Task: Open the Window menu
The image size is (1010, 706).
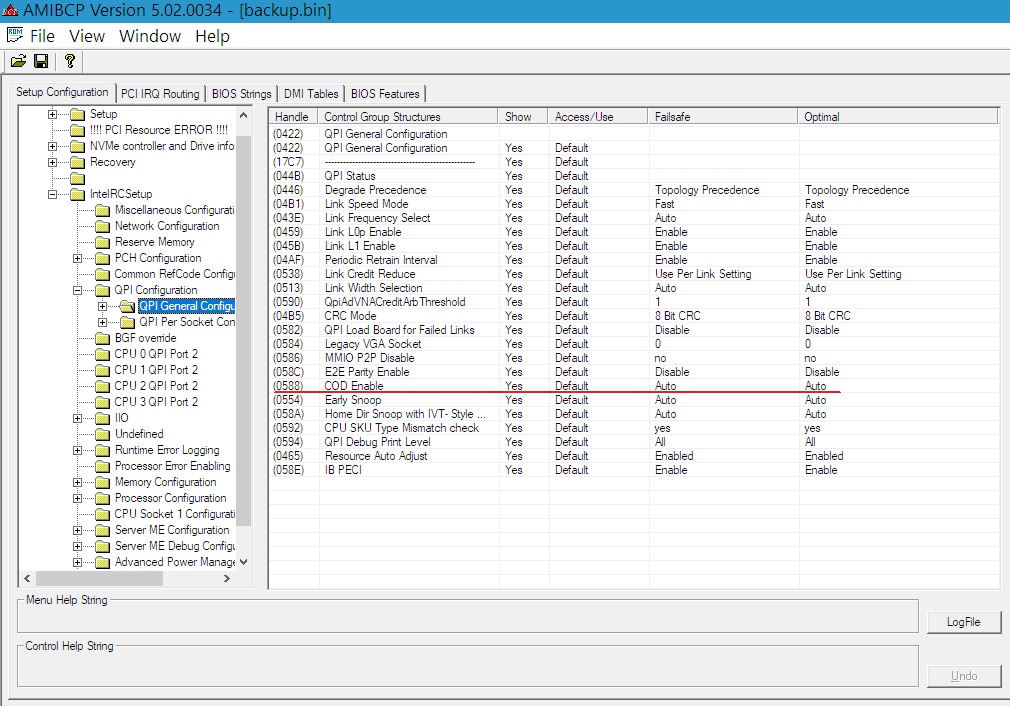Action: coord(150,36)
